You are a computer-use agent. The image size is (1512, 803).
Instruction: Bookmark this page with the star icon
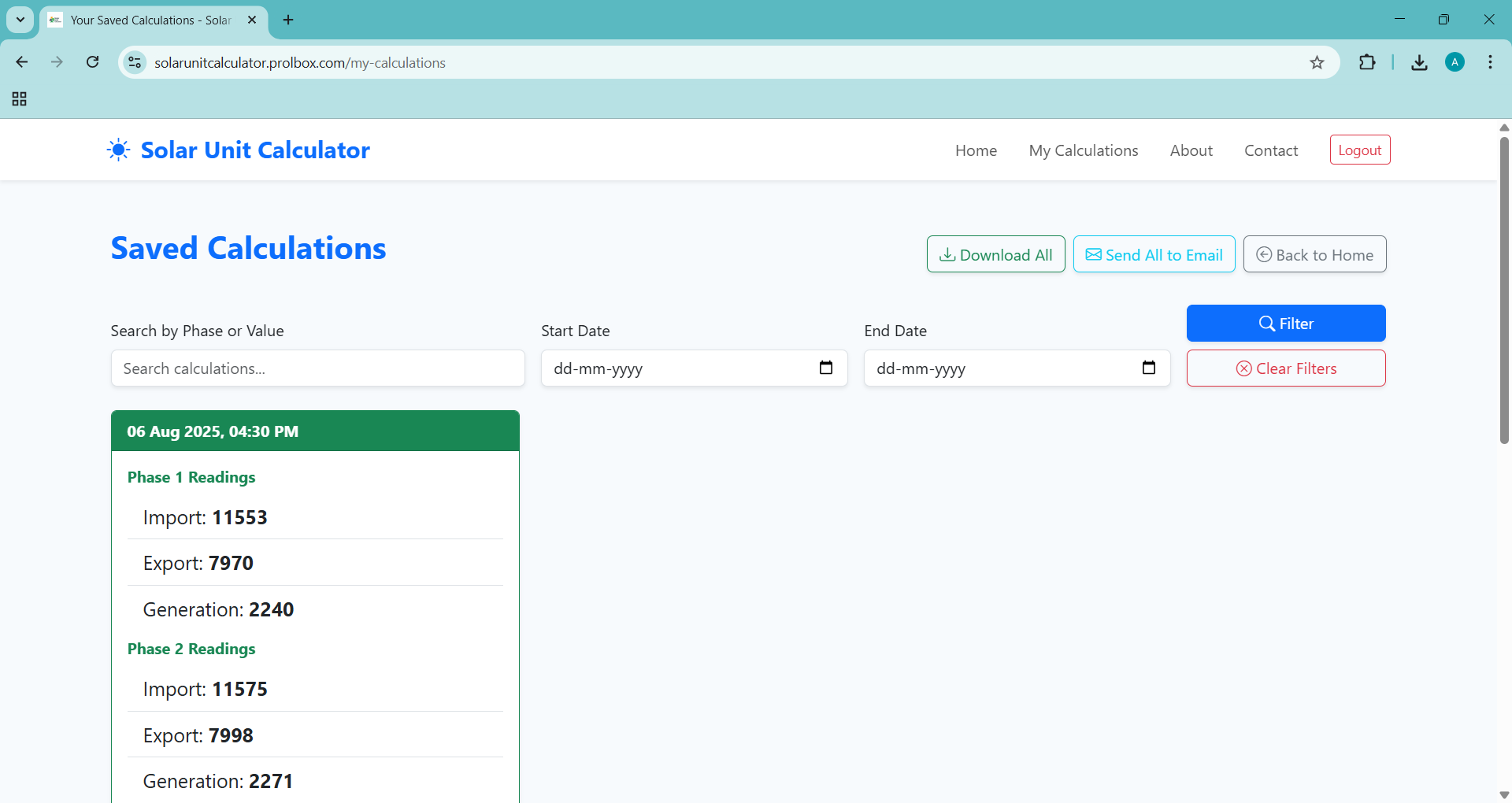click(x=1317, y=63)
